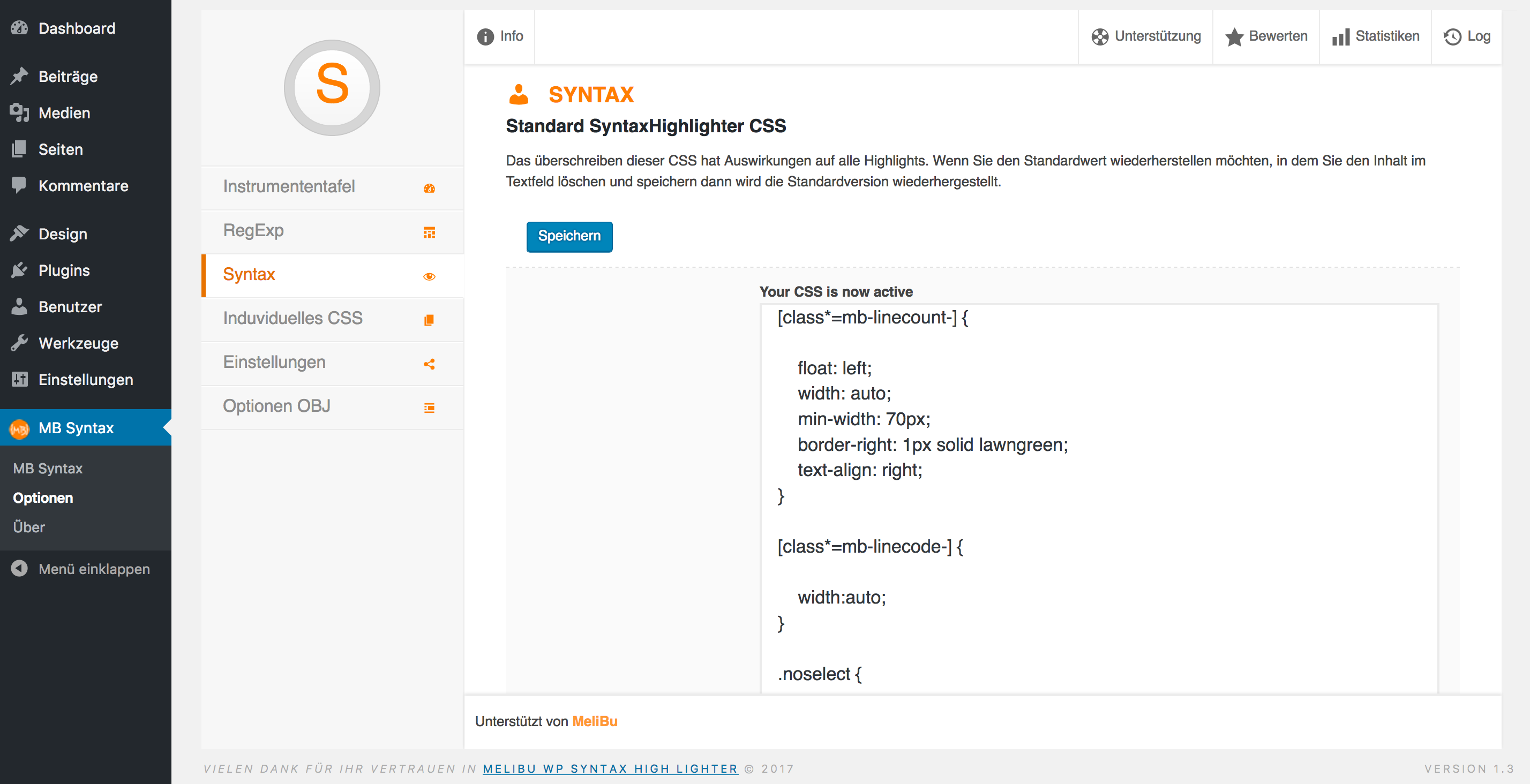Image resolution: width=1530 pixels, height=784 pixels.
Task: Click the Einstellungen share icon
Action: (x=429, y=362)
